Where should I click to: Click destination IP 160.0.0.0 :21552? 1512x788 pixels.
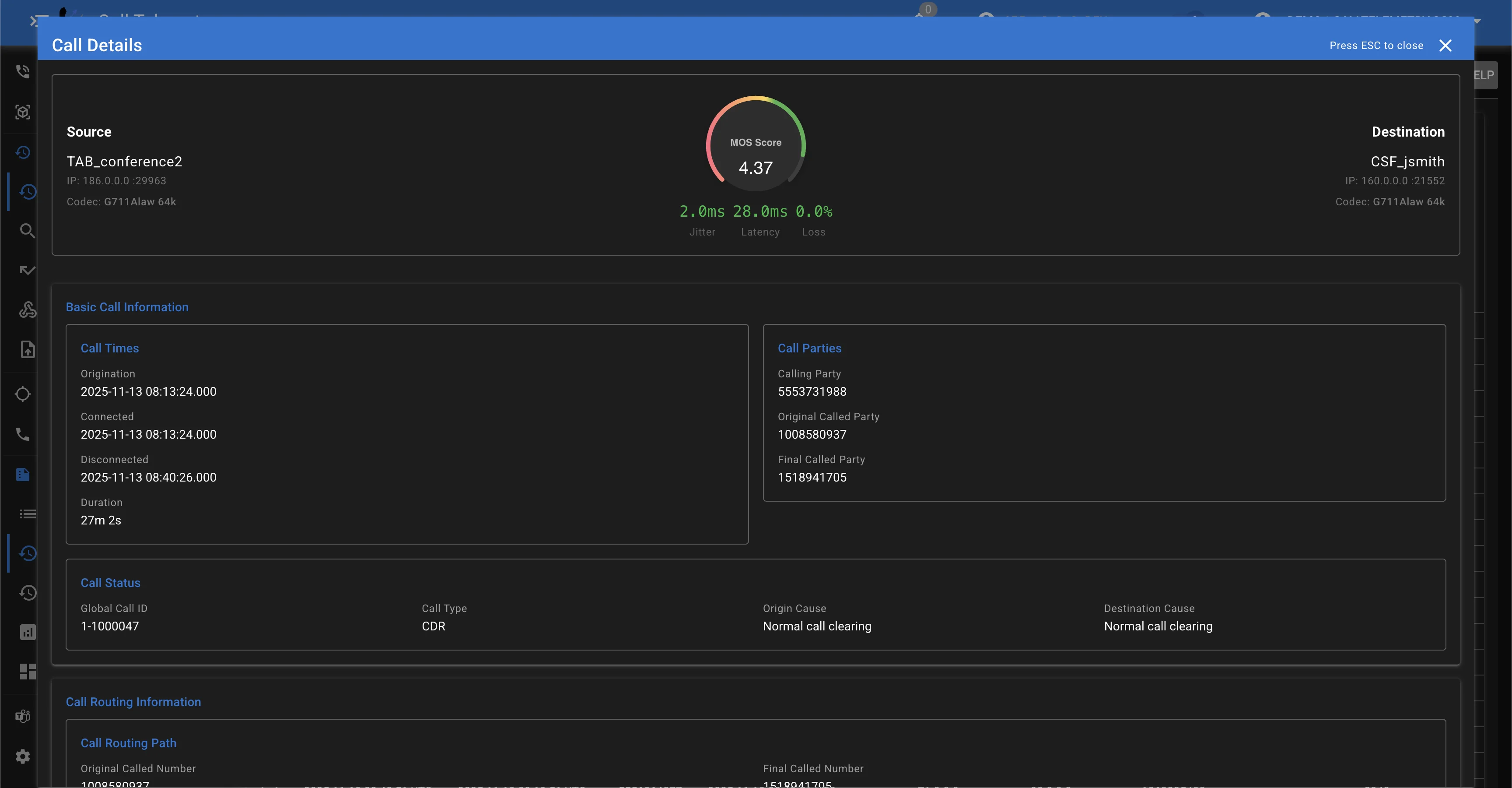(x=1395, y=181)
